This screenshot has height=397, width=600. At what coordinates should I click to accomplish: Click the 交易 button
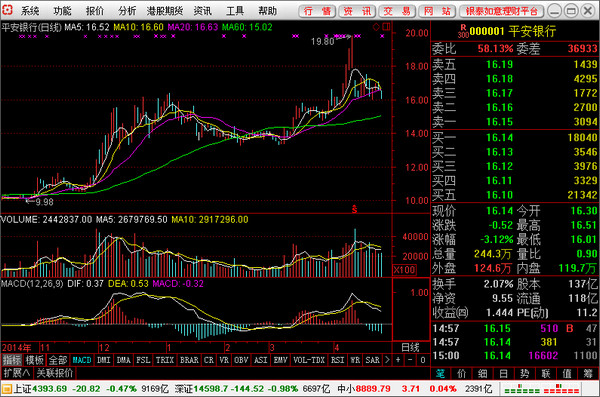tap(398, 11)
